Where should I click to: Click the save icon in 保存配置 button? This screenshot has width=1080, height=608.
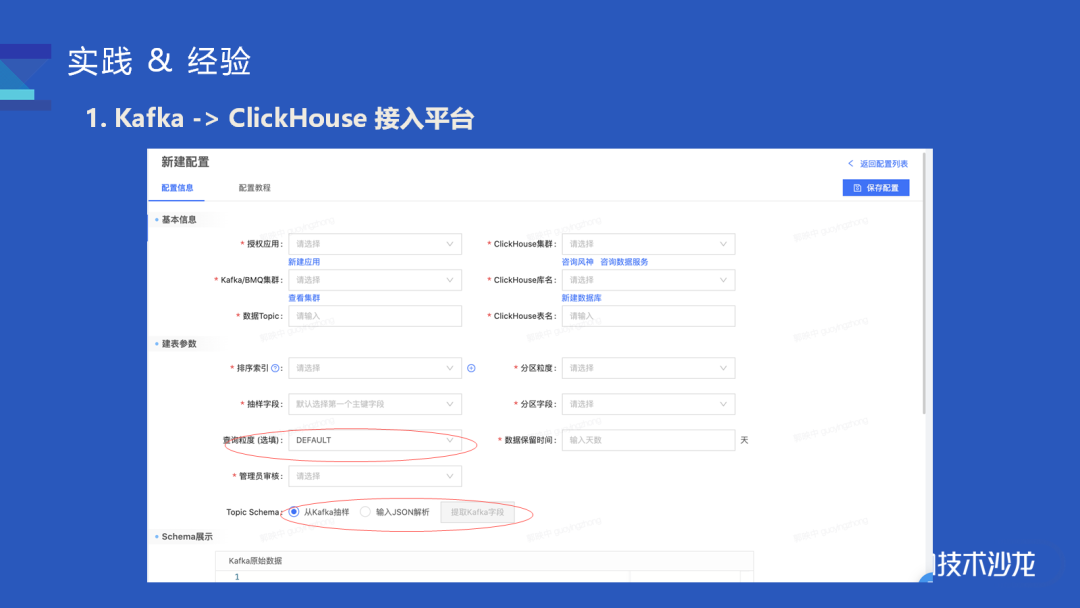[x=858, y=188]
